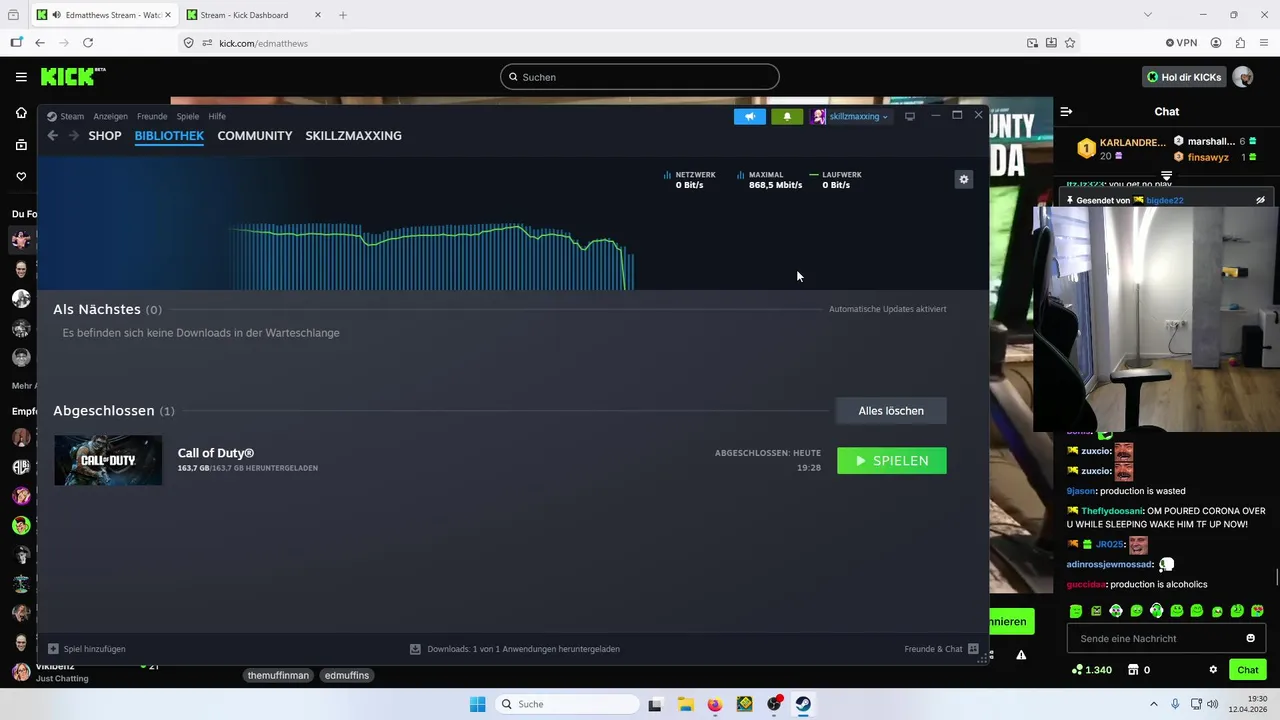Click green Chat send button
The height and width of the screenshot is (720, 1280).
click(x=1248, y=670)
